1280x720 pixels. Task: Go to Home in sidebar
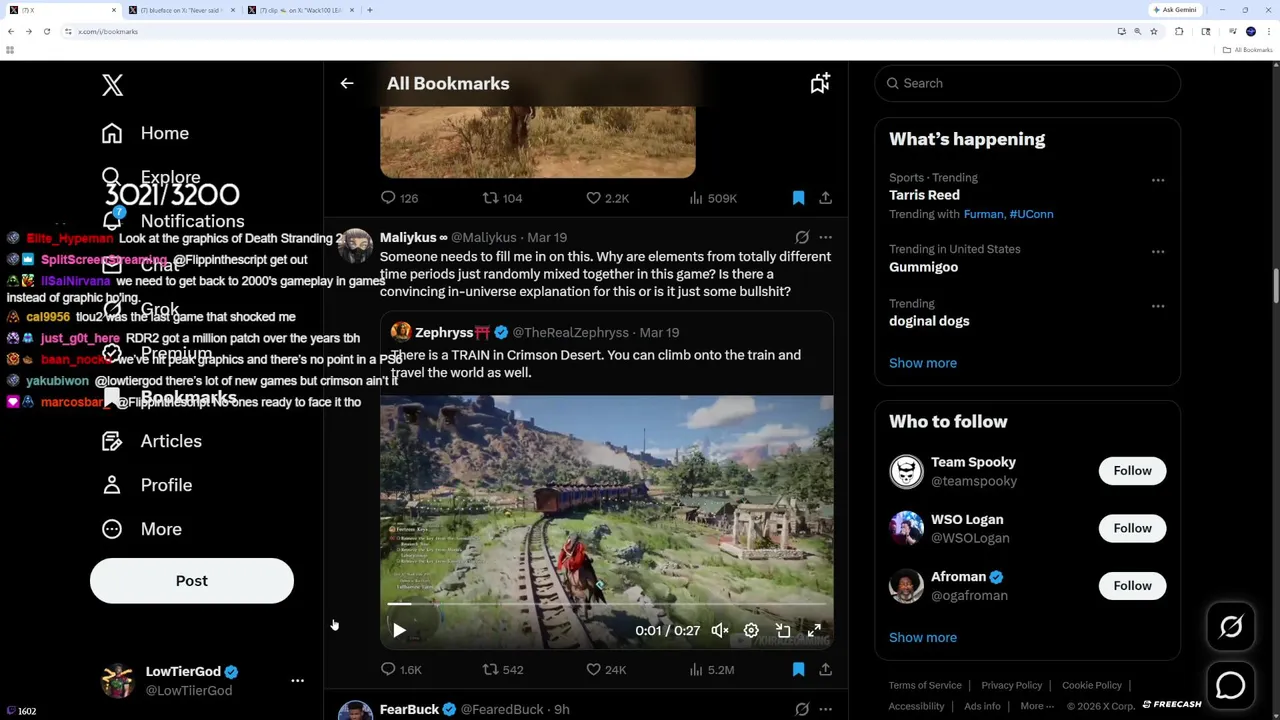tap(145, 133)
